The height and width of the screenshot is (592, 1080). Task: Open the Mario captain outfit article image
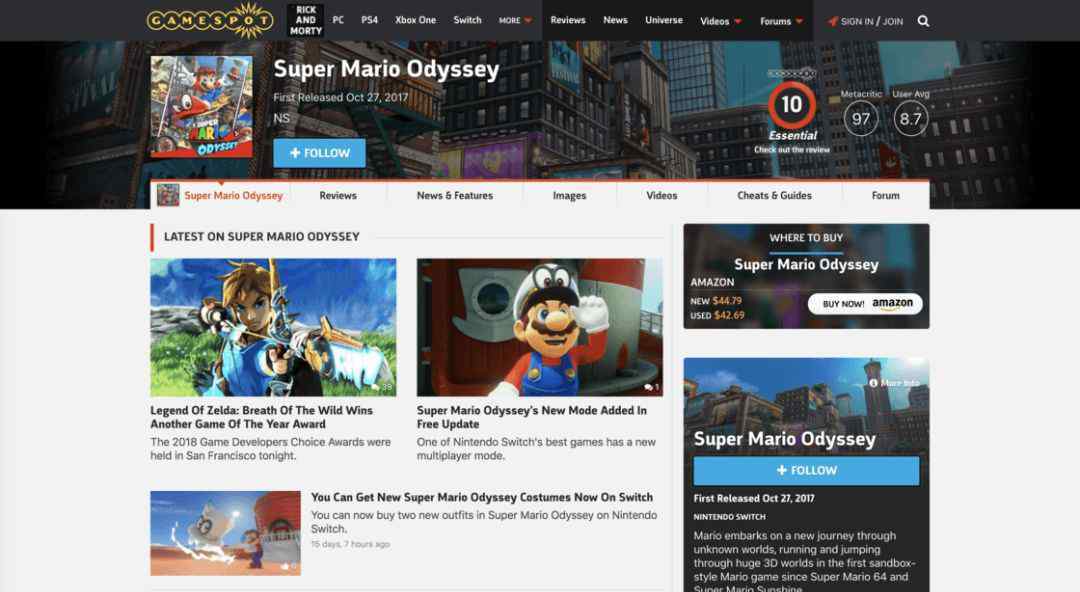[539, 327]
